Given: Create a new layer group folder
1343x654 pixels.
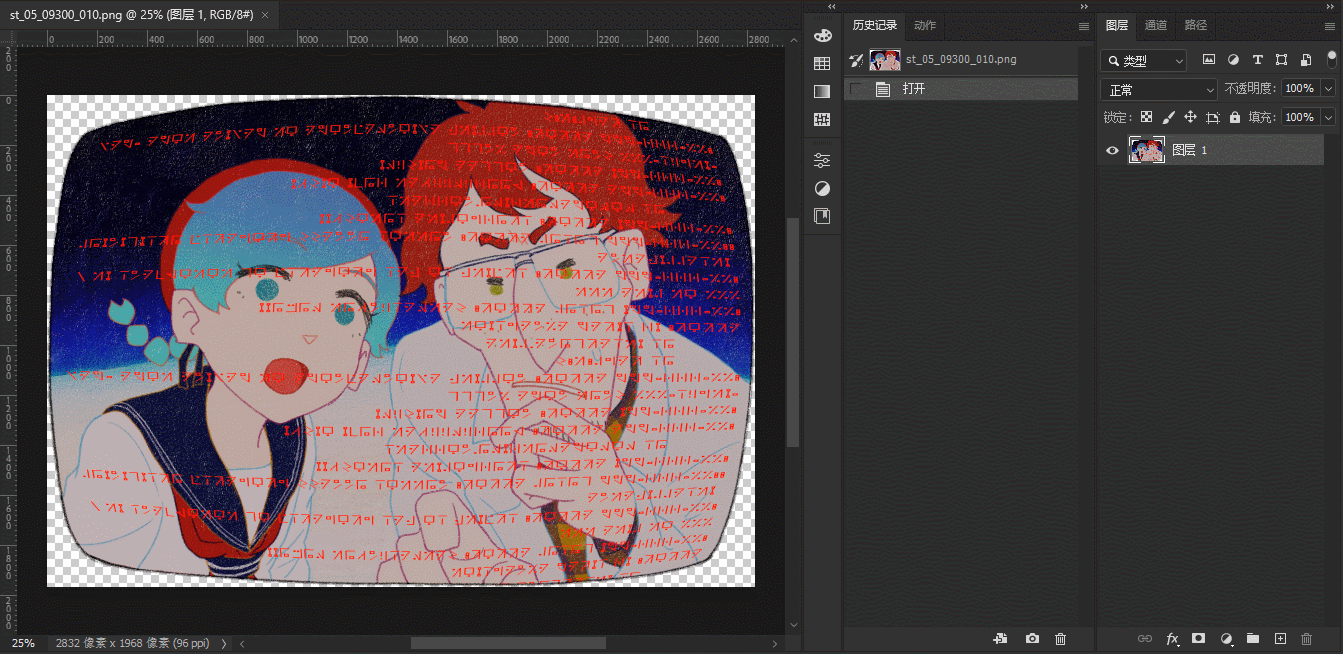Looking at the screenshot, I should click(x=1252, y=638).
